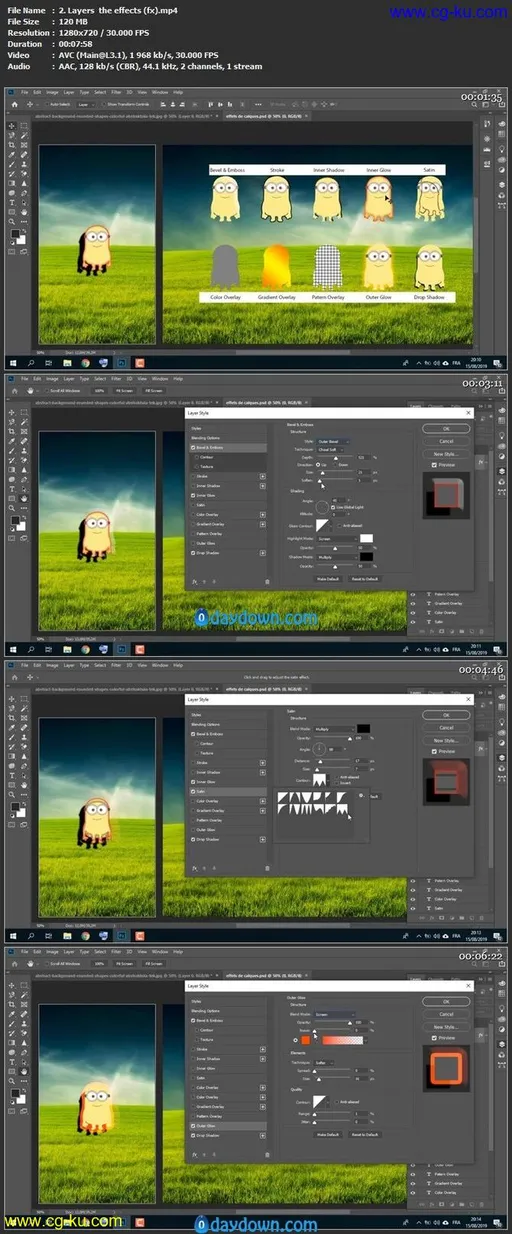Open the Layer menu in the 00:03:11 frame

[69, 379]
